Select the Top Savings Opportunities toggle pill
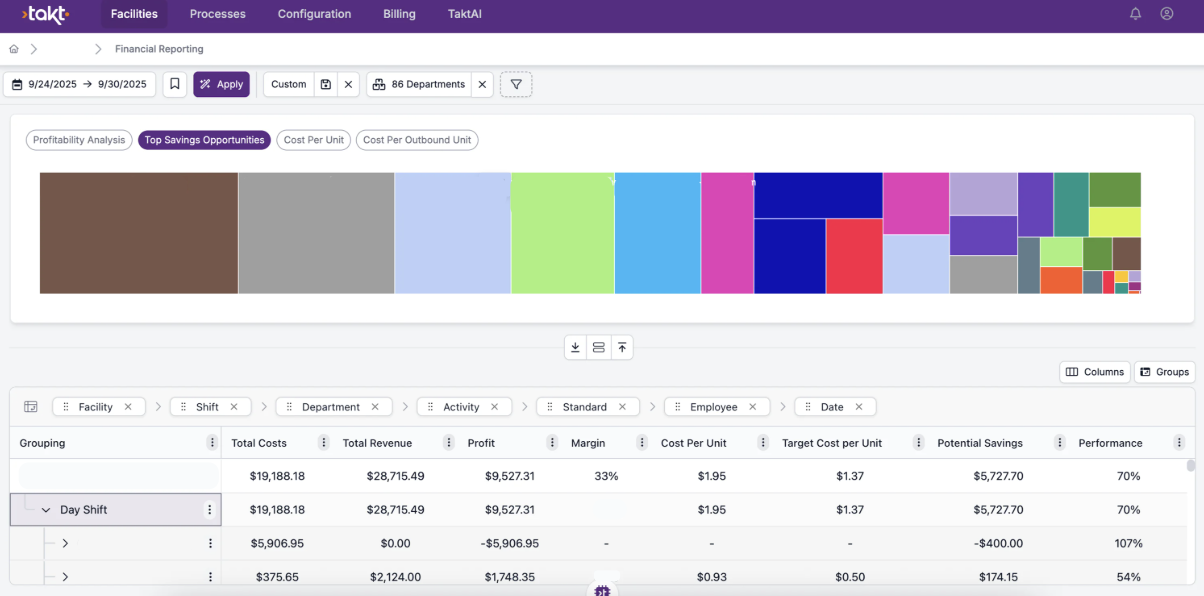The width and height of the screenshot is (1204, 596). 204,140
